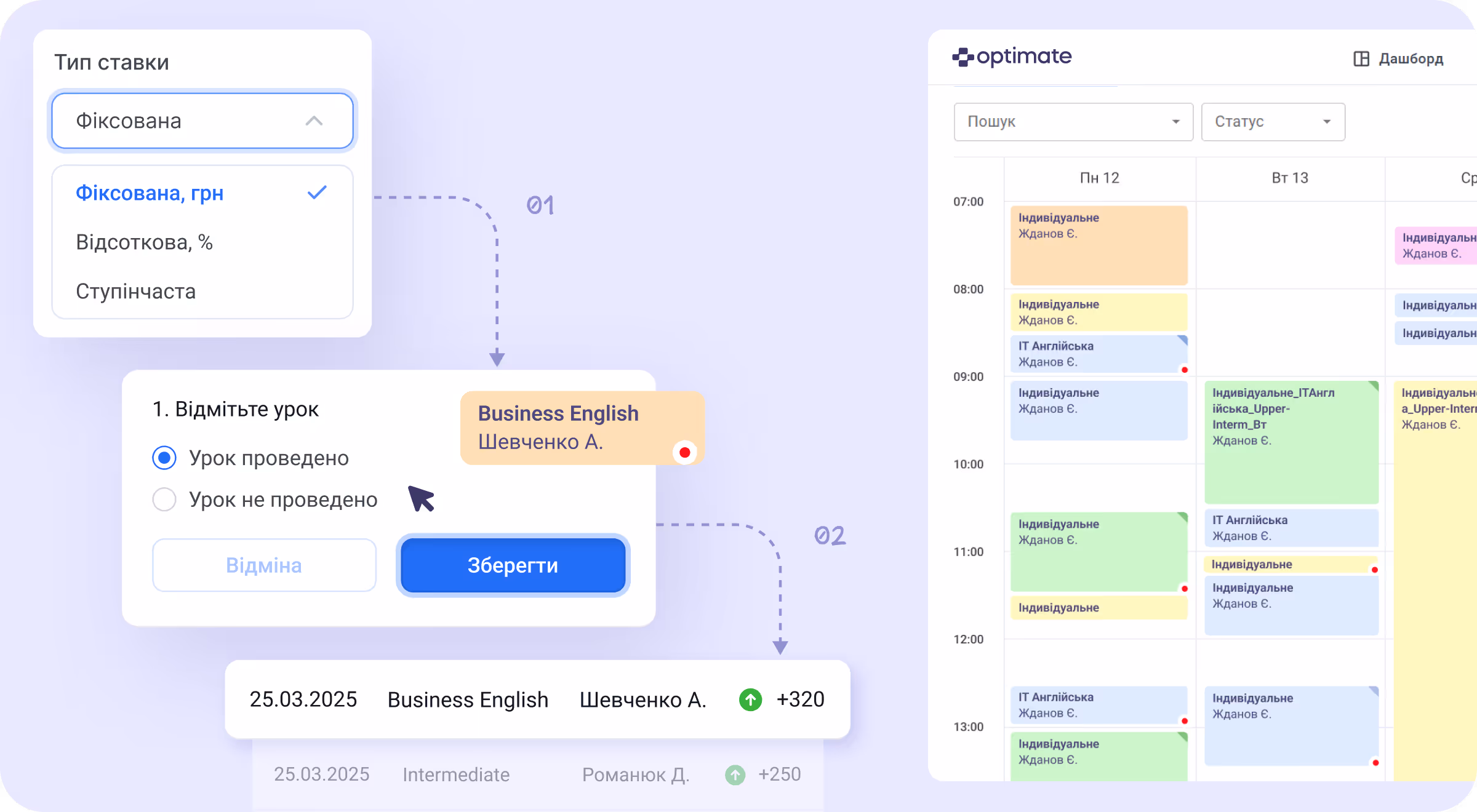This screenshot has height=812, width=1477.
Task: Click green up-arrow icon beside +320
Action: [x=750, y=699]
